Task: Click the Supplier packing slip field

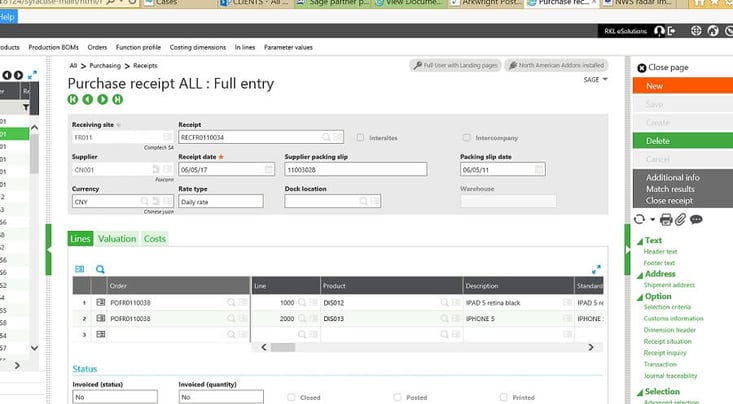Action: pos(356,169)
